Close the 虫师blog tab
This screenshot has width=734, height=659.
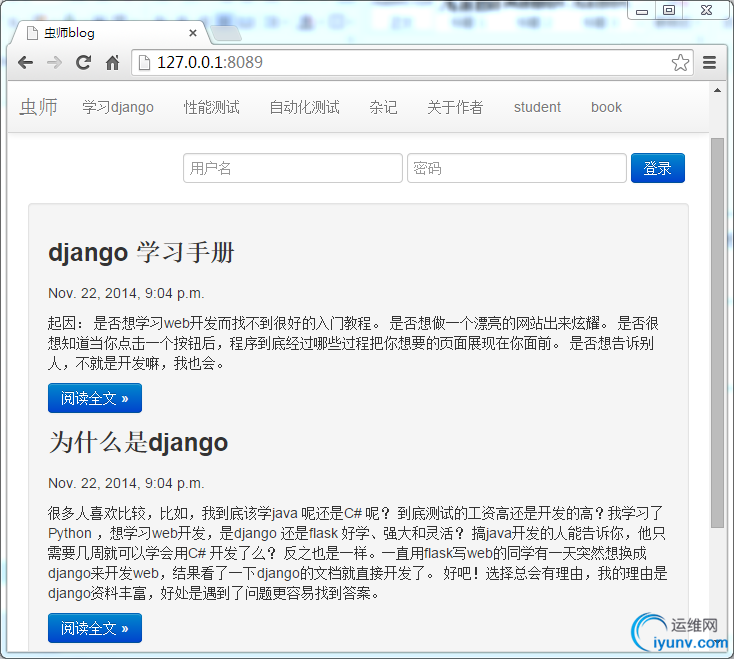pos(192,33)
